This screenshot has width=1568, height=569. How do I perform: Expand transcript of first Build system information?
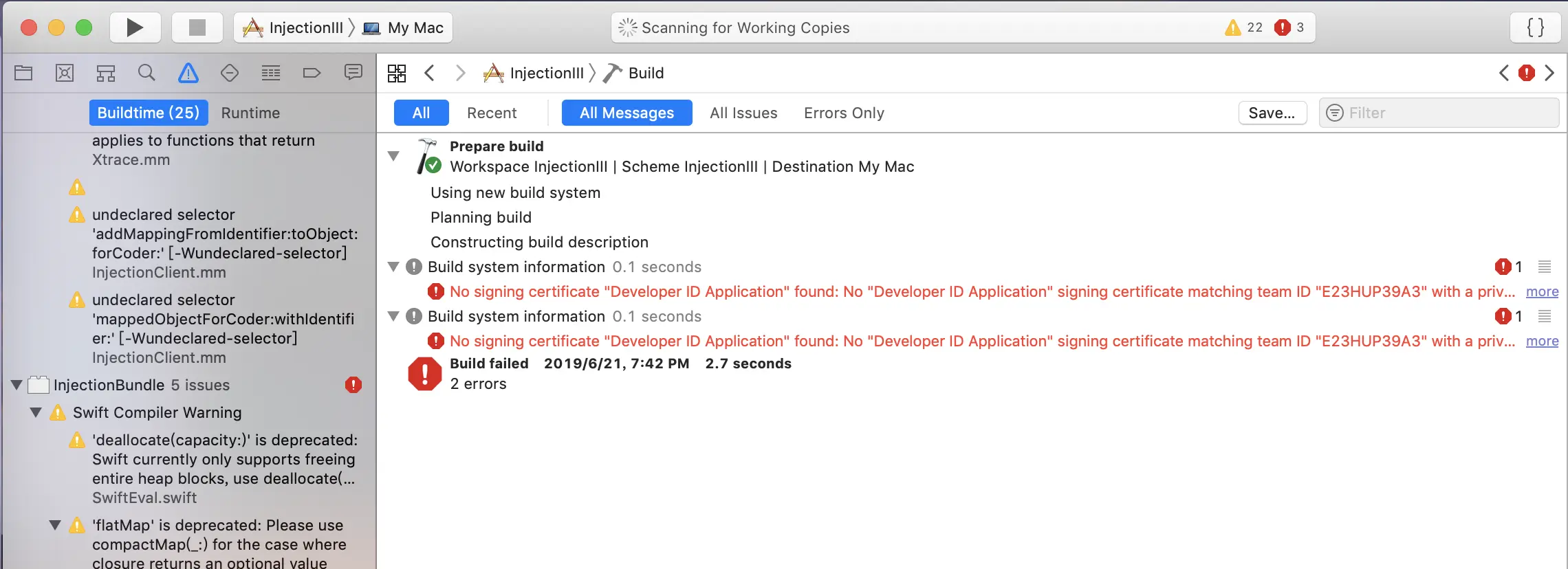[1545, 267]
